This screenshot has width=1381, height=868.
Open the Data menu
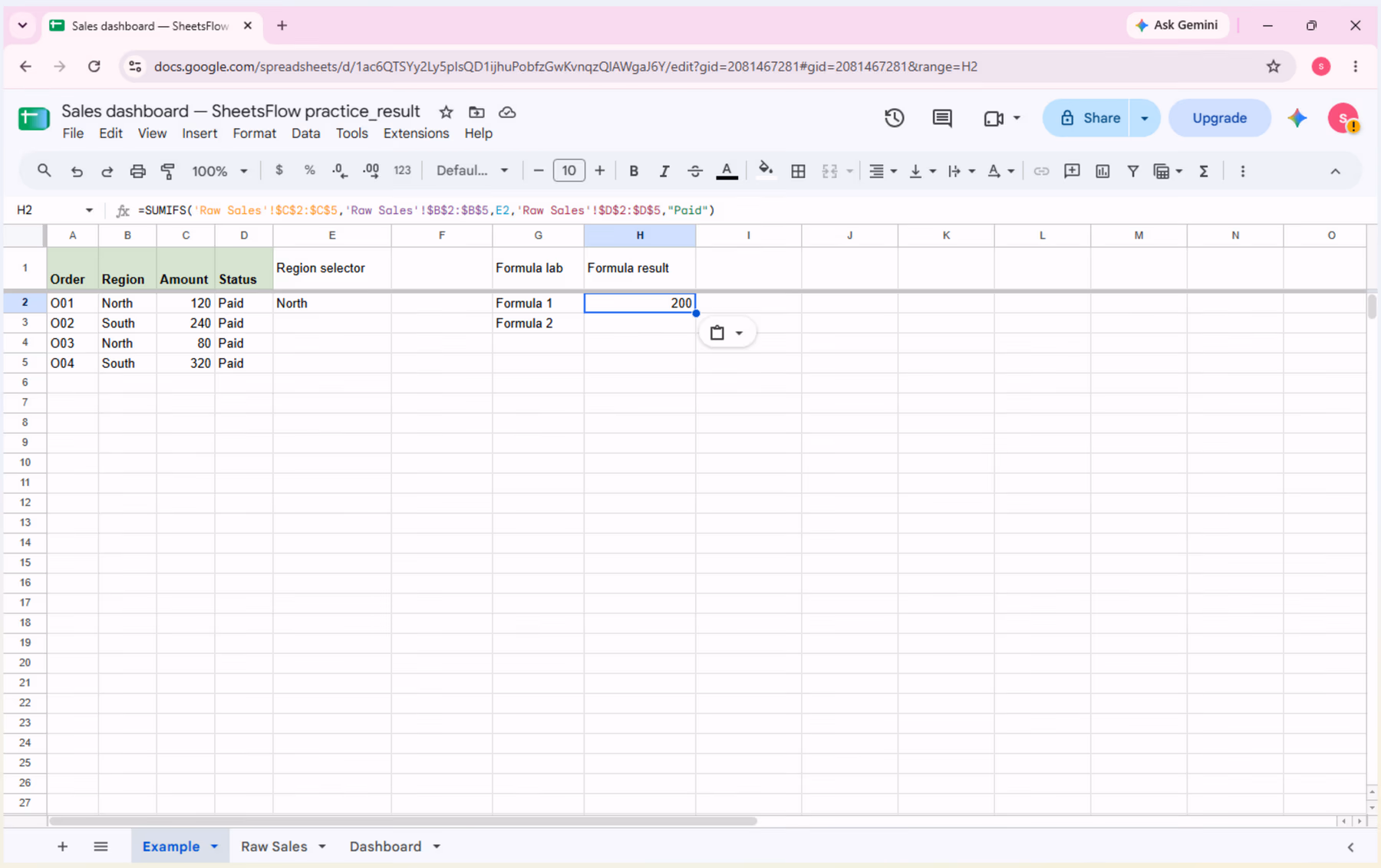pos(305,133)
